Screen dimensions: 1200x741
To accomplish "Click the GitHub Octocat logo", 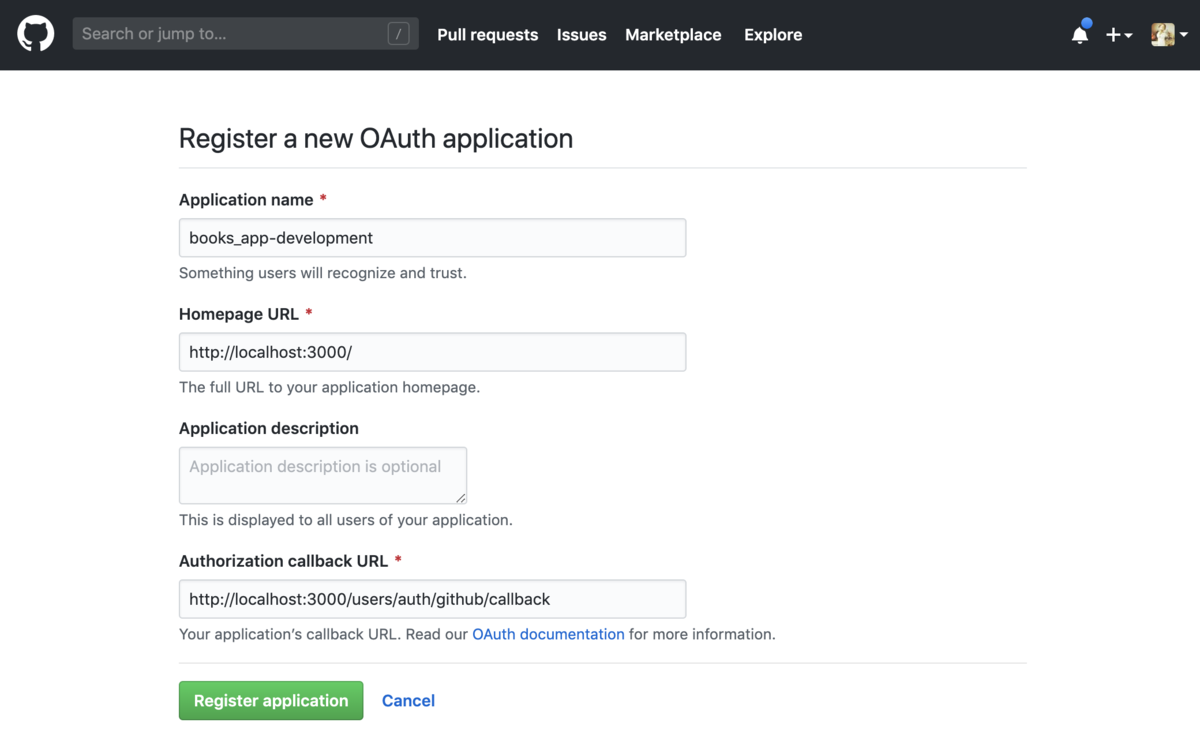I will (x=36, y=34).
